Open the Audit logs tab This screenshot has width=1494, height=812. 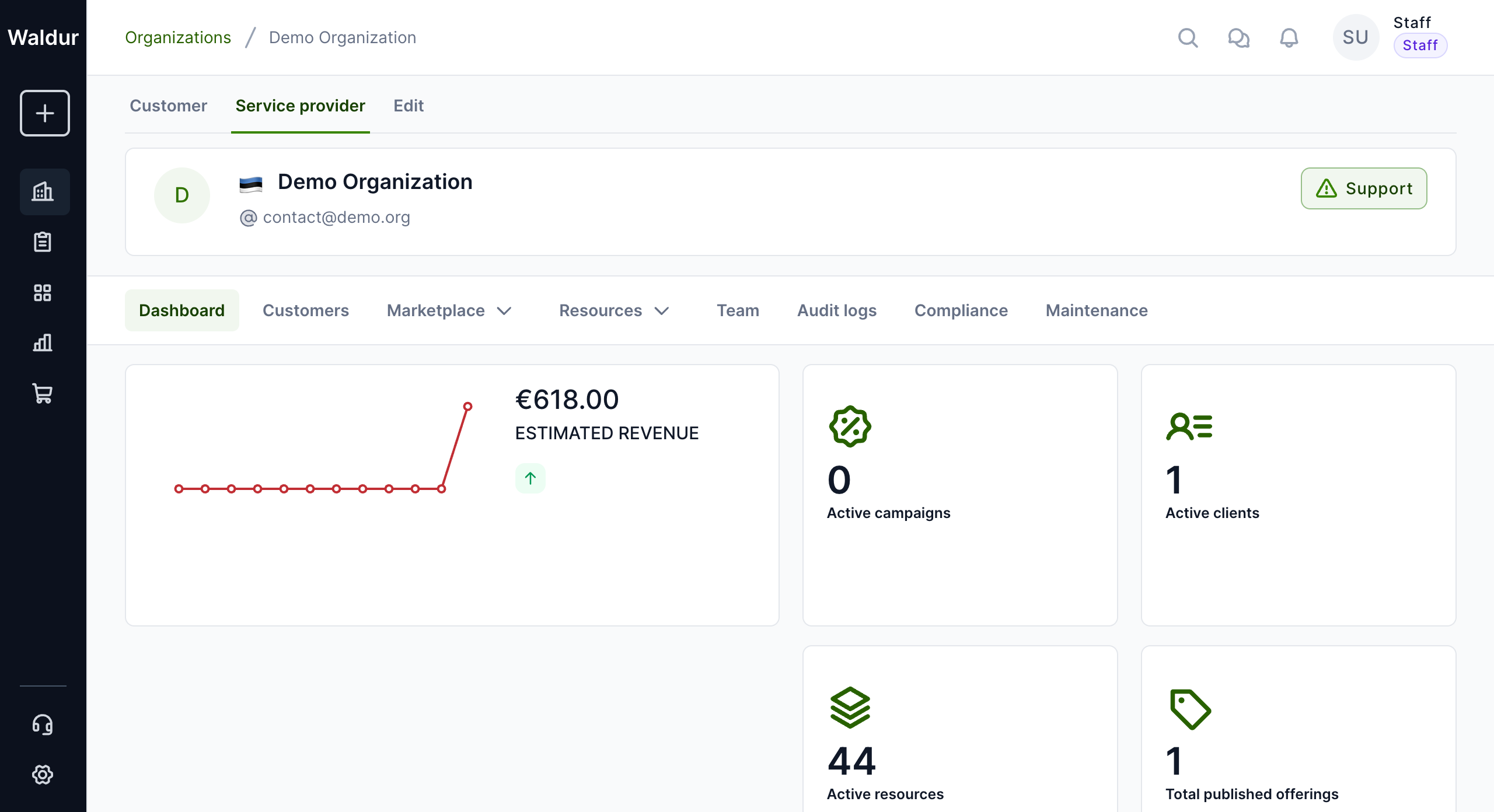point(837,310)
